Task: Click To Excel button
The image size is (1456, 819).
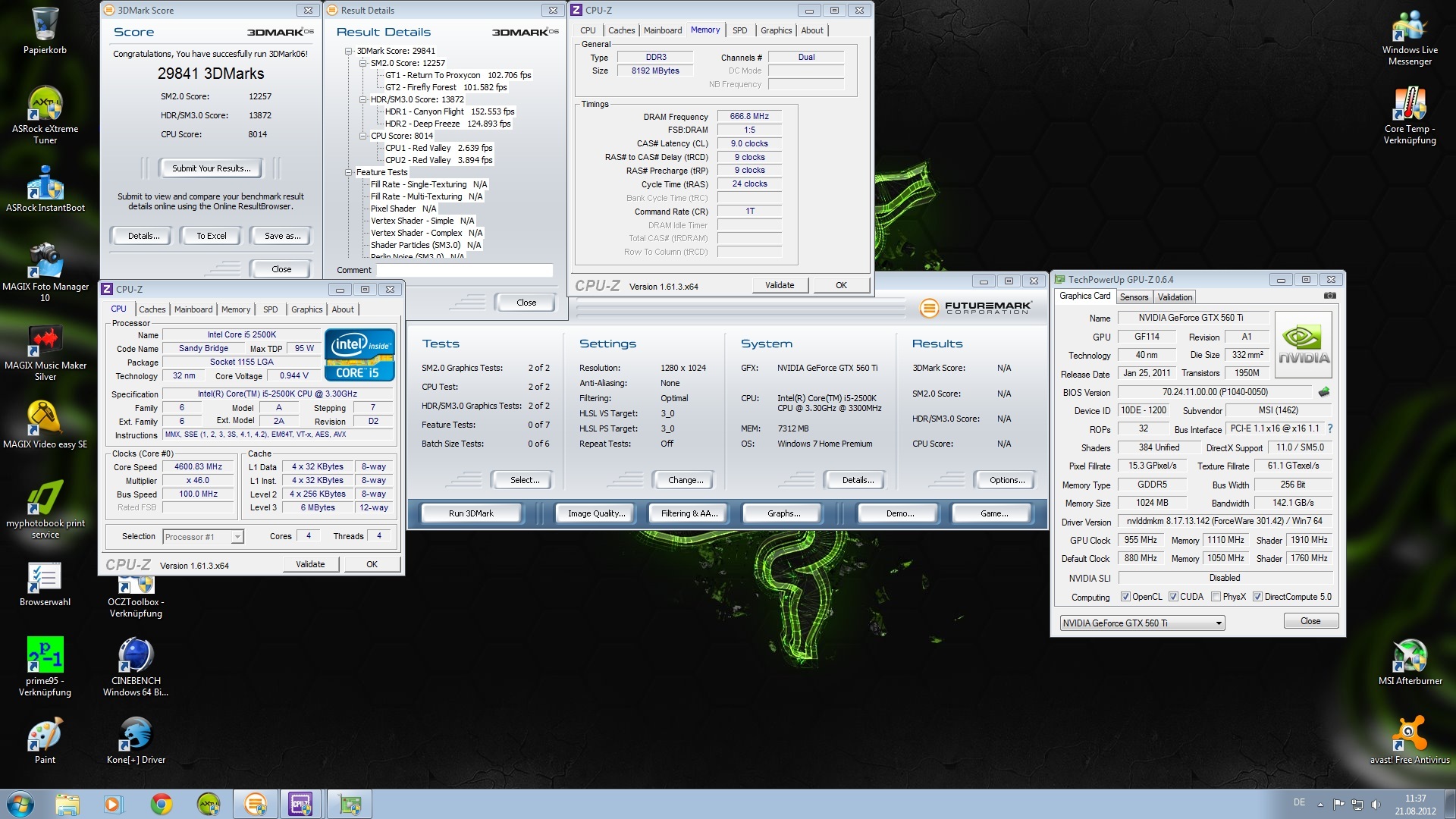Action: click(x=211, y=236)
